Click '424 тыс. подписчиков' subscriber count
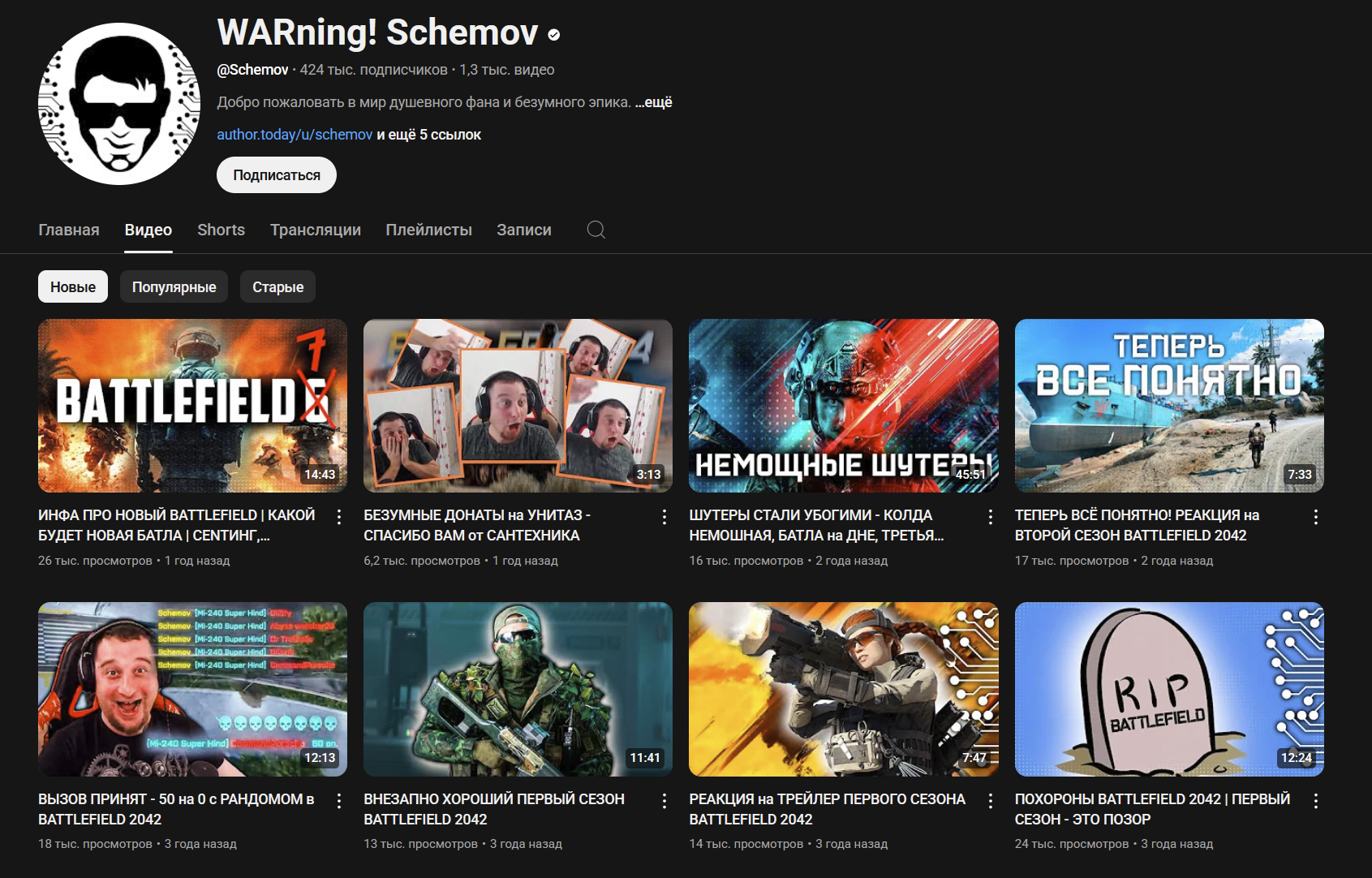The width and height of the screenshot is (1372, 878). click(374, 70)
